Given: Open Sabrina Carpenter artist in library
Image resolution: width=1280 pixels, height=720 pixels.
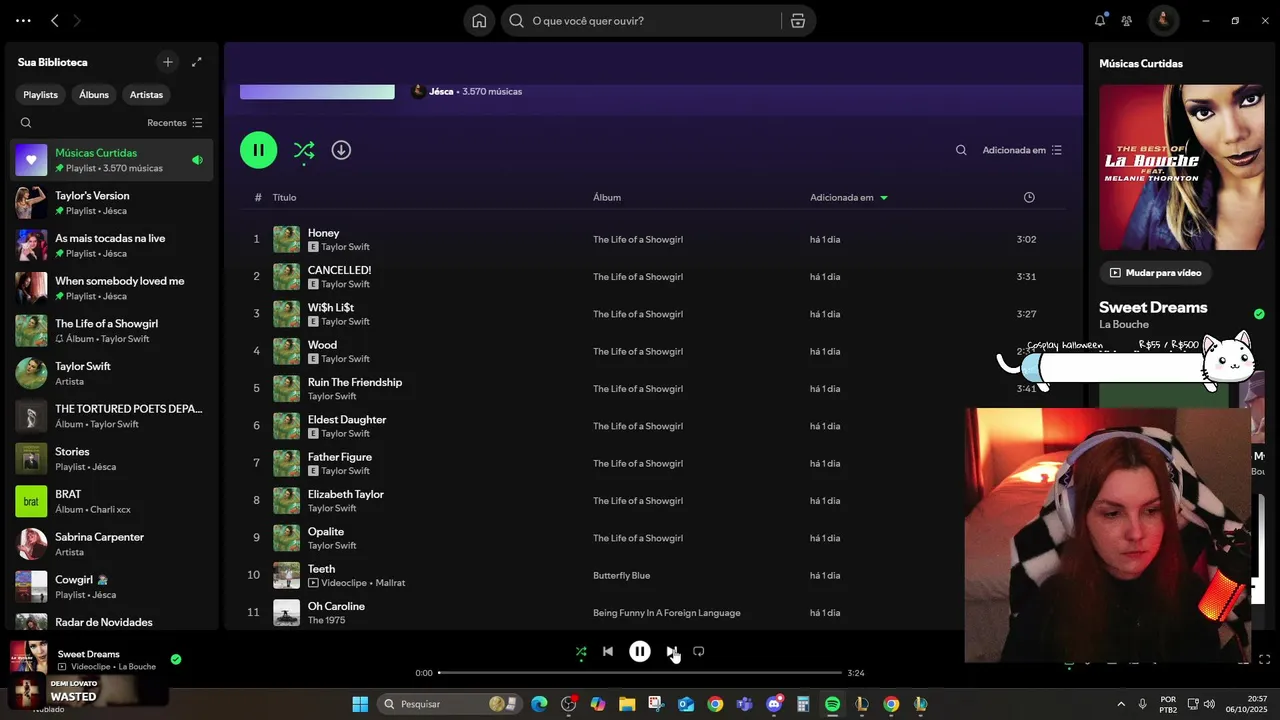Looking at the screenshot, I should coord(111,544).
